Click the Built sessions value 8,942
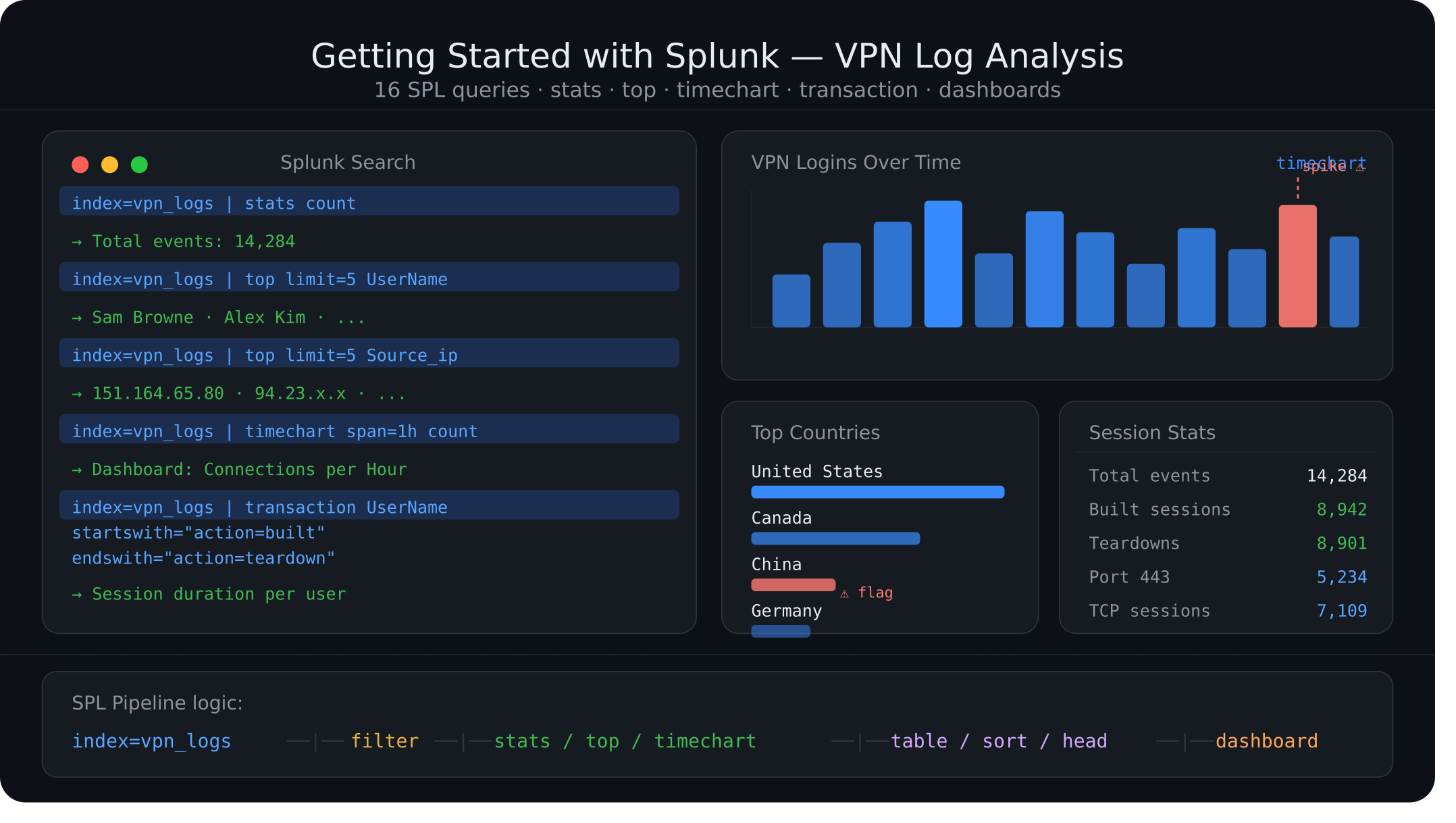 tap(1341, 510)
